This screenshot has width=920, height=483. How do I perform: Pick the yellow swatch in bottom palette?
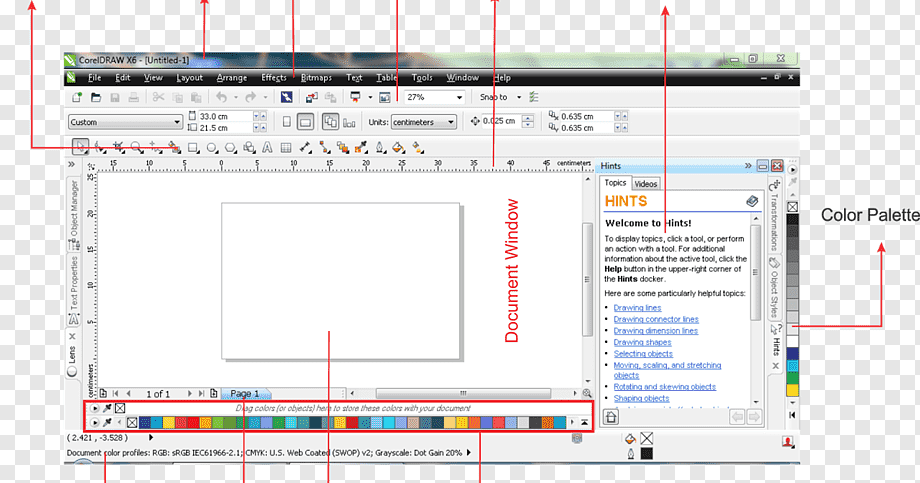click(x=169, y=423)
